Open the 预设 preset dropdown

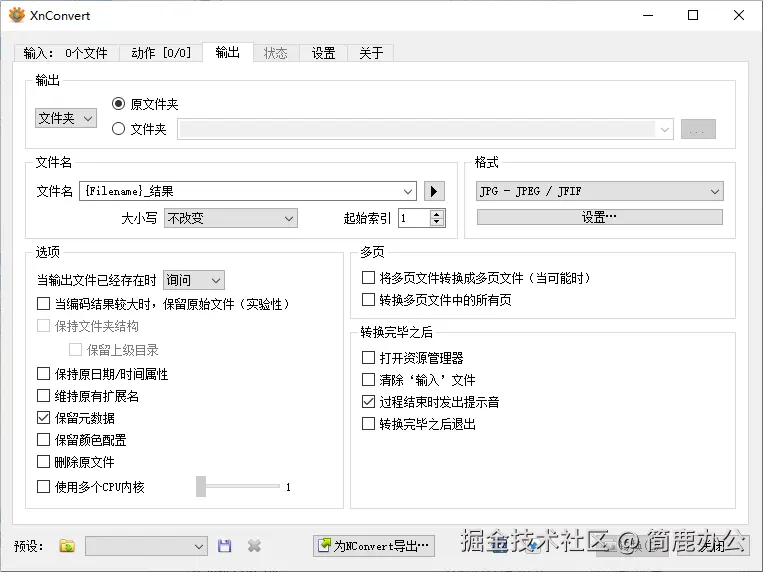(x=146, y=546)
